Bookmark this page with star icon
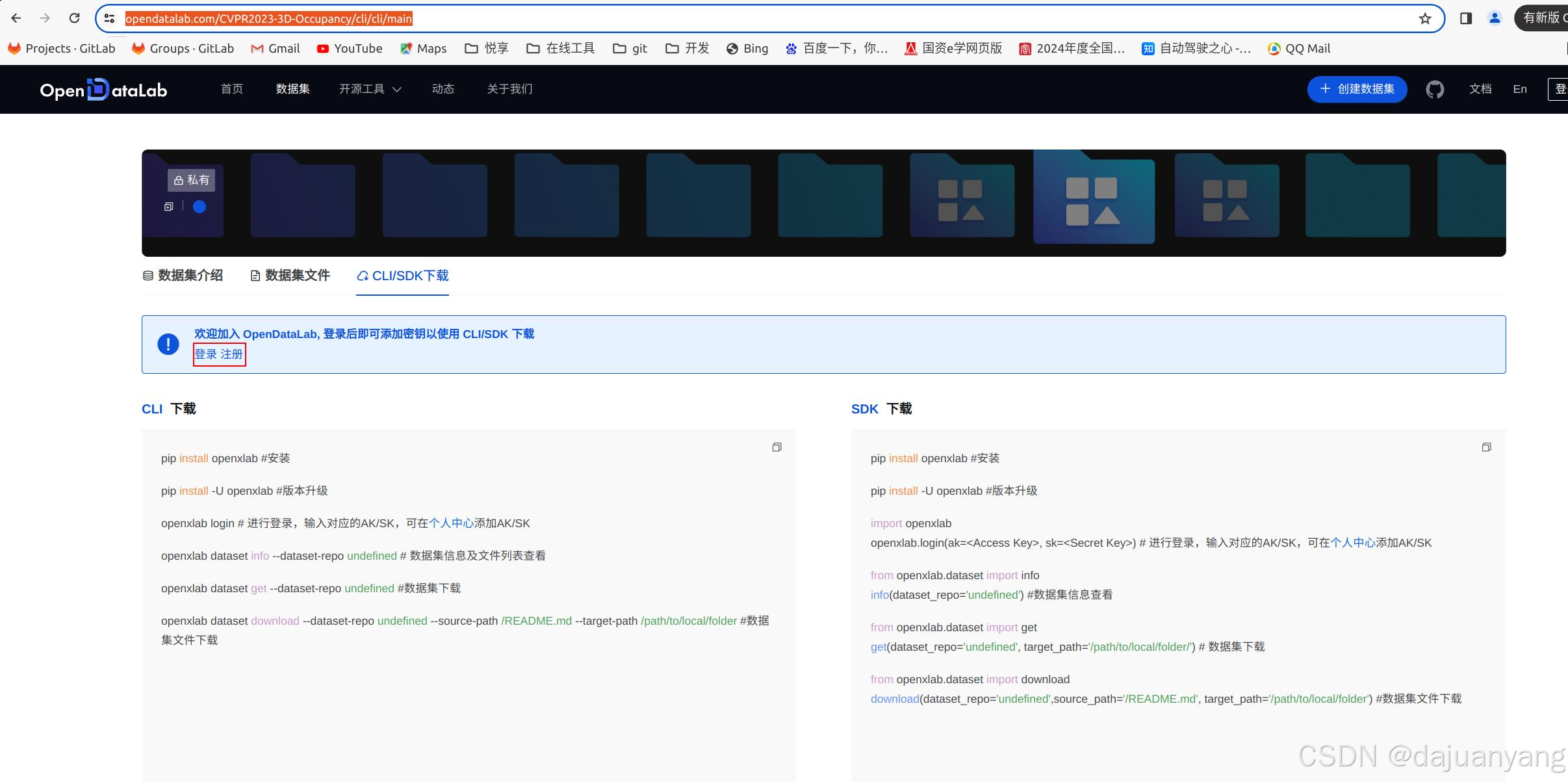1568x782 pixels. [1424, 18]
